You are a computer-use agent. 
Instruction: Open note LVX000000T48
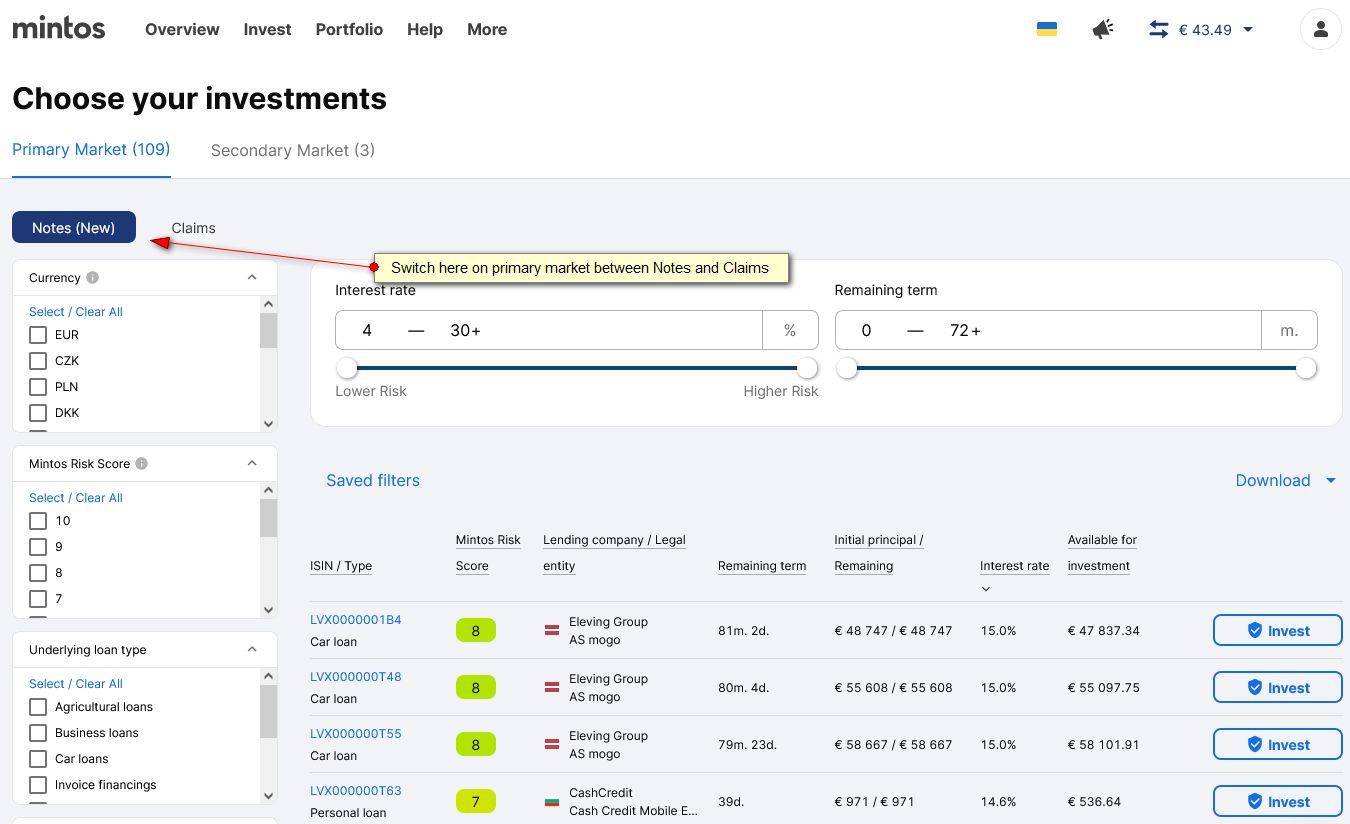356,677
